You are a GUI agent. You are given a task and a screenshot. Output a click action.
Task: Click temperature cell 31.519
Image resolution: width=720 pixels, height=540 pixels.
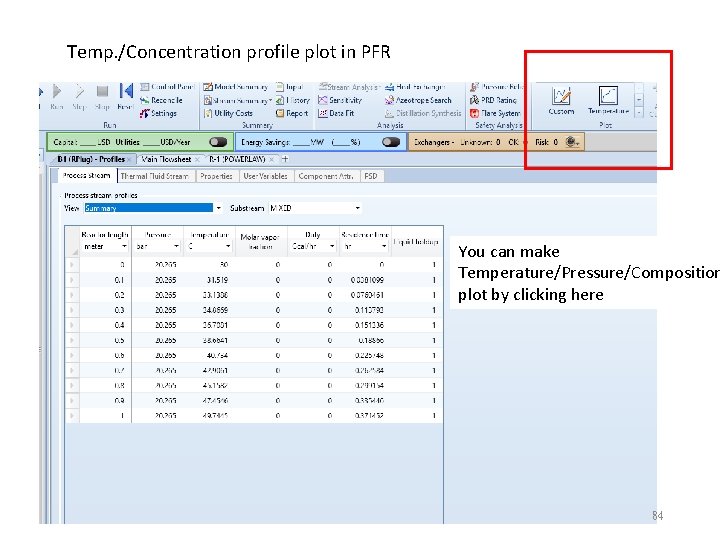(x=209, y=280)
